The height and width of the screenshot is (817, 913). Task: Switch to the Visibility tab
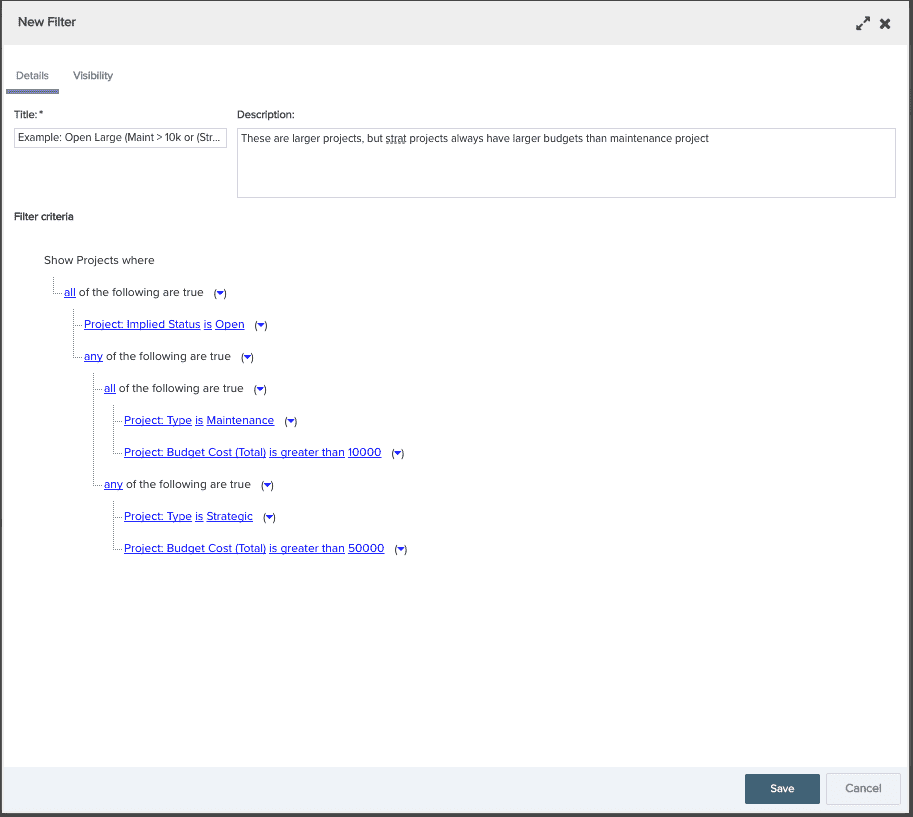click(x=93, y=76)
